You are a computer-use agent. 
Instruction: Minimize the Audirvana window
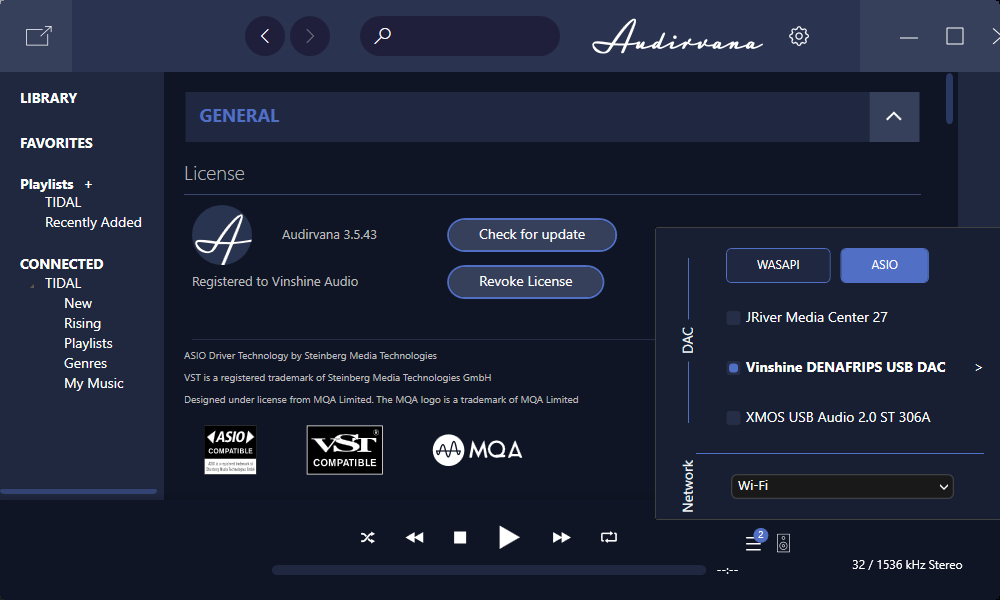coord(909,37)
